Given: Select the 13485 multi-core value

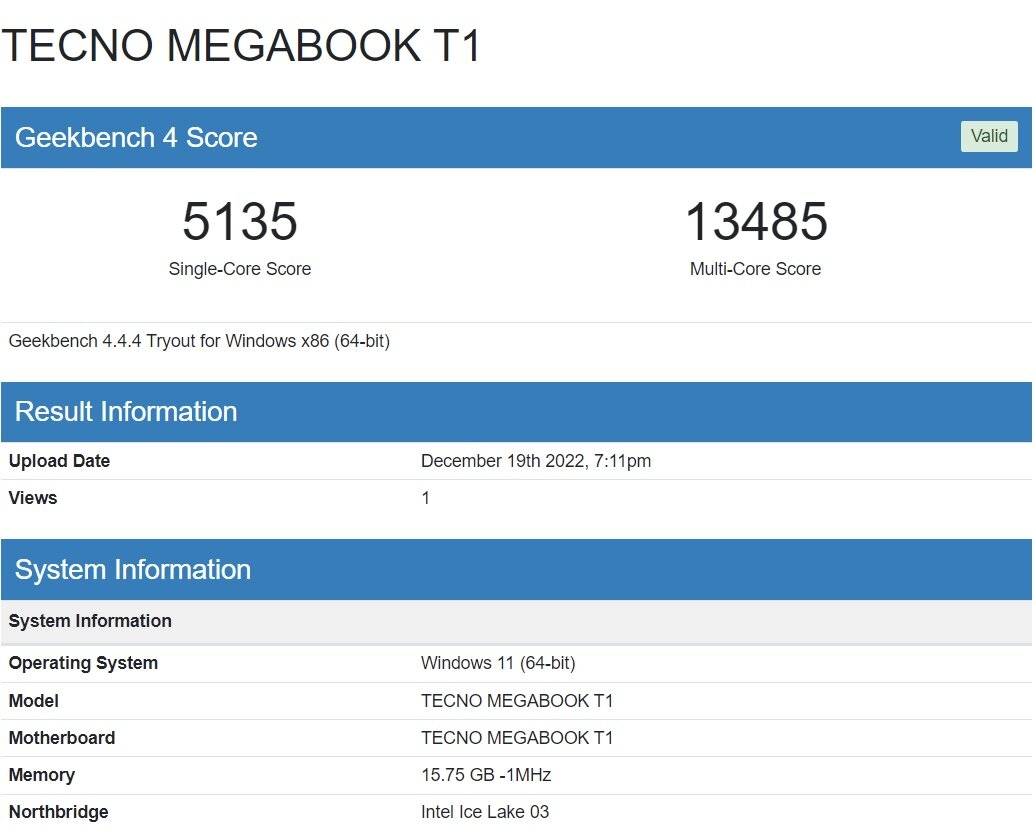Looking at the screenshot, I should click(756, 221).
